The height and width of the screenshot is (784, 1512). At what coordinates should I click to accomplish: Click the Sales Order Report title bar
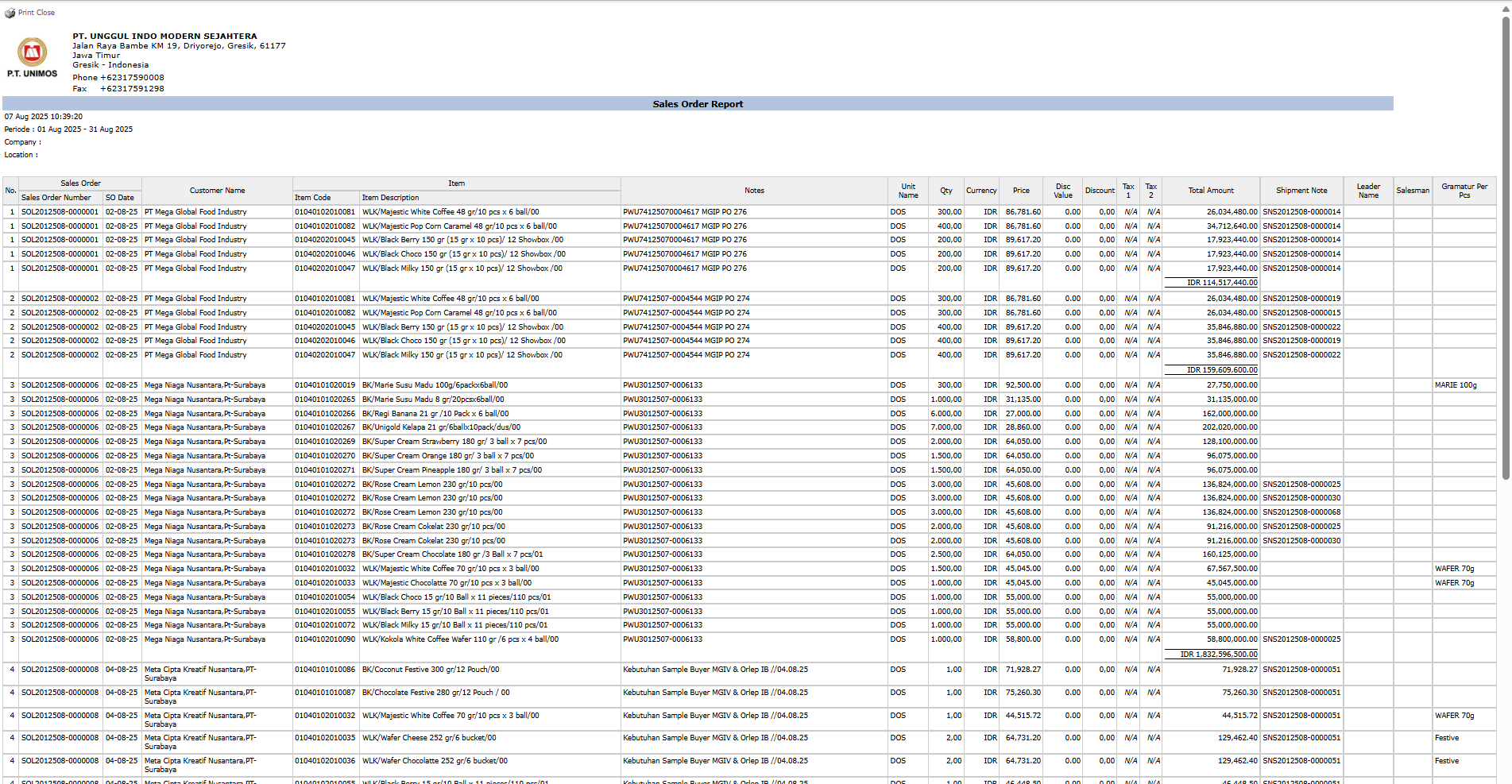point(698,104)
